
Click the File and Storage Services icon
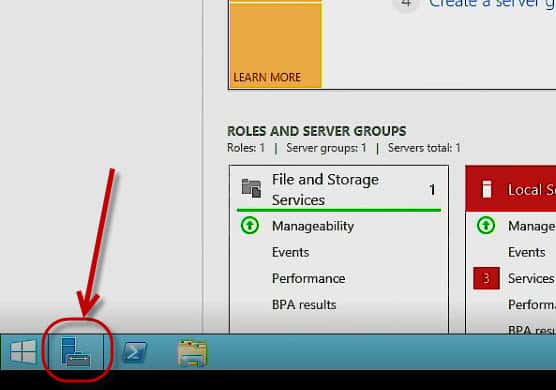[251, 188]
